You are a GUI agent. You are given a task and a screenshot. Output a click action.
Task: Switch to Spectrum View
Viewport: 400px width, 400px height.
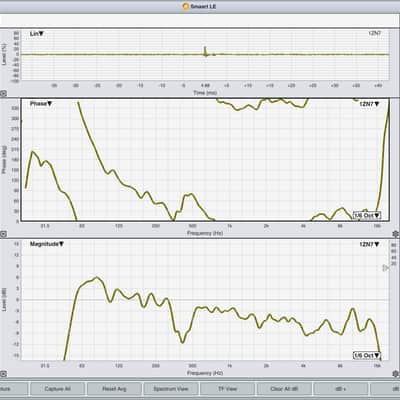pos(171,389)
